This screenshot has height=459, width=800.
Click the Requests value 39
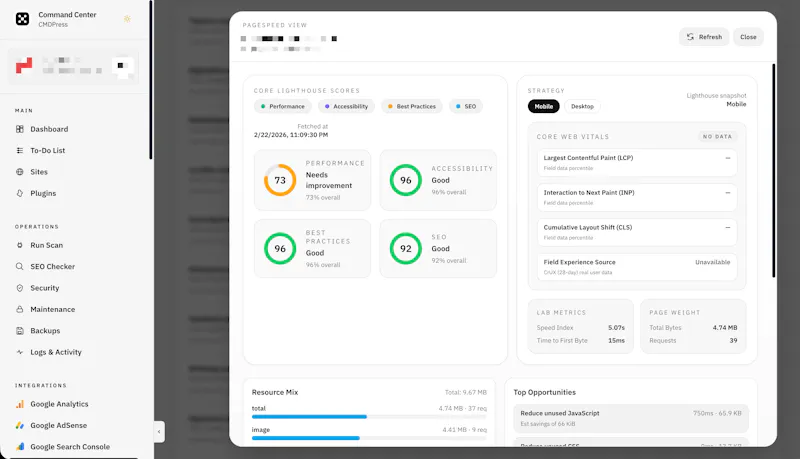733,340
